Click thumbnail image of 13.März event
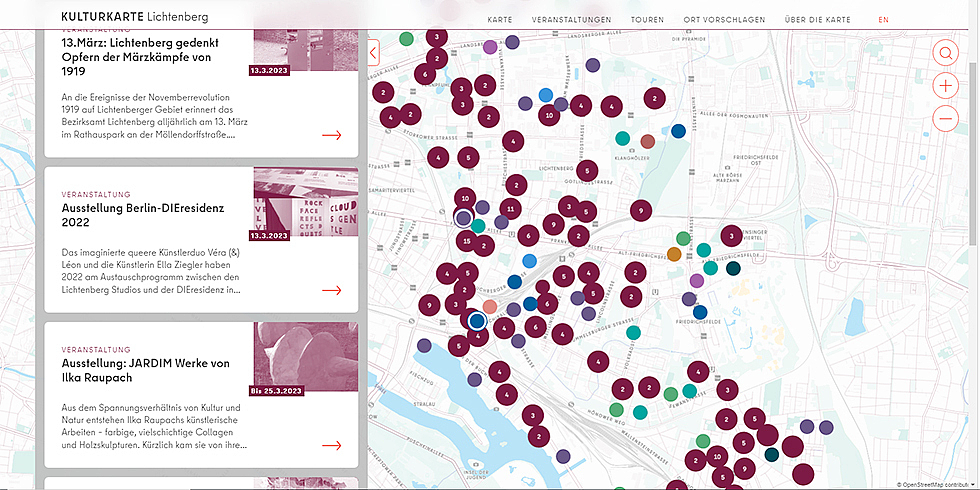 (306, 50)
